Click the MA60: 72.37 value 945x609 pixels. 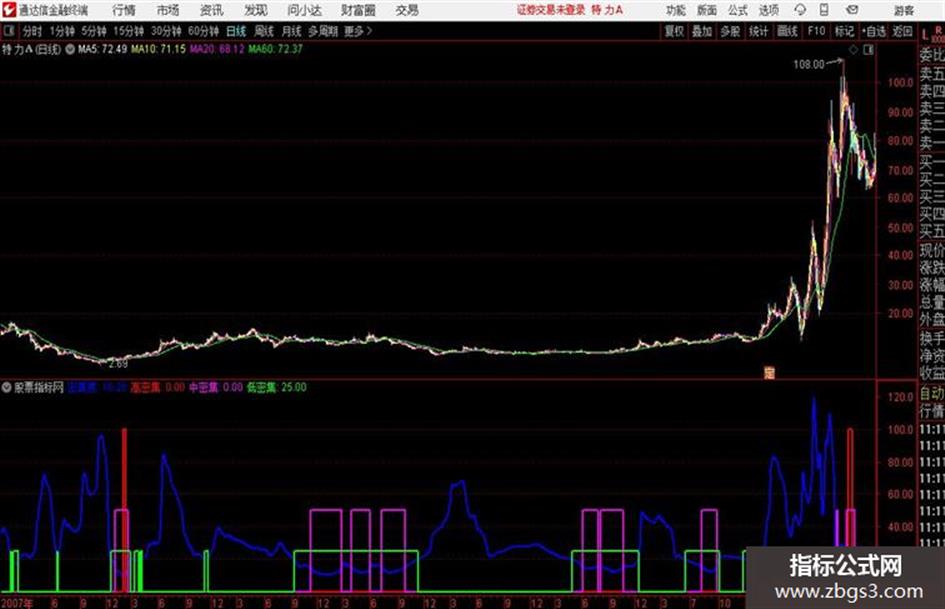tap(275, 49)
